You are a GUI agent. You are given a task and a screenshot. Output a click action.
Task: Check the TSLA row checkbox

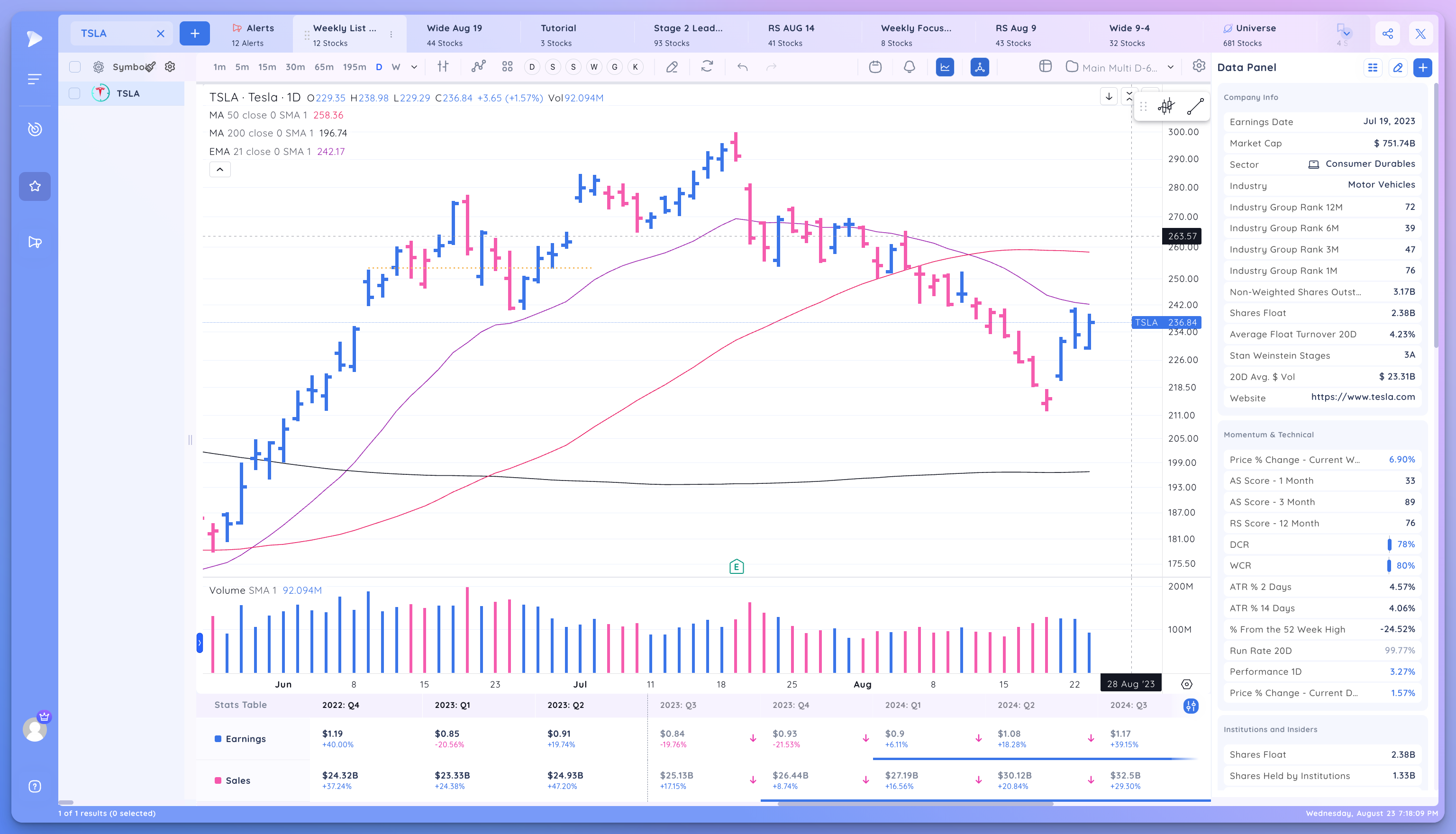tap(74, 93)
